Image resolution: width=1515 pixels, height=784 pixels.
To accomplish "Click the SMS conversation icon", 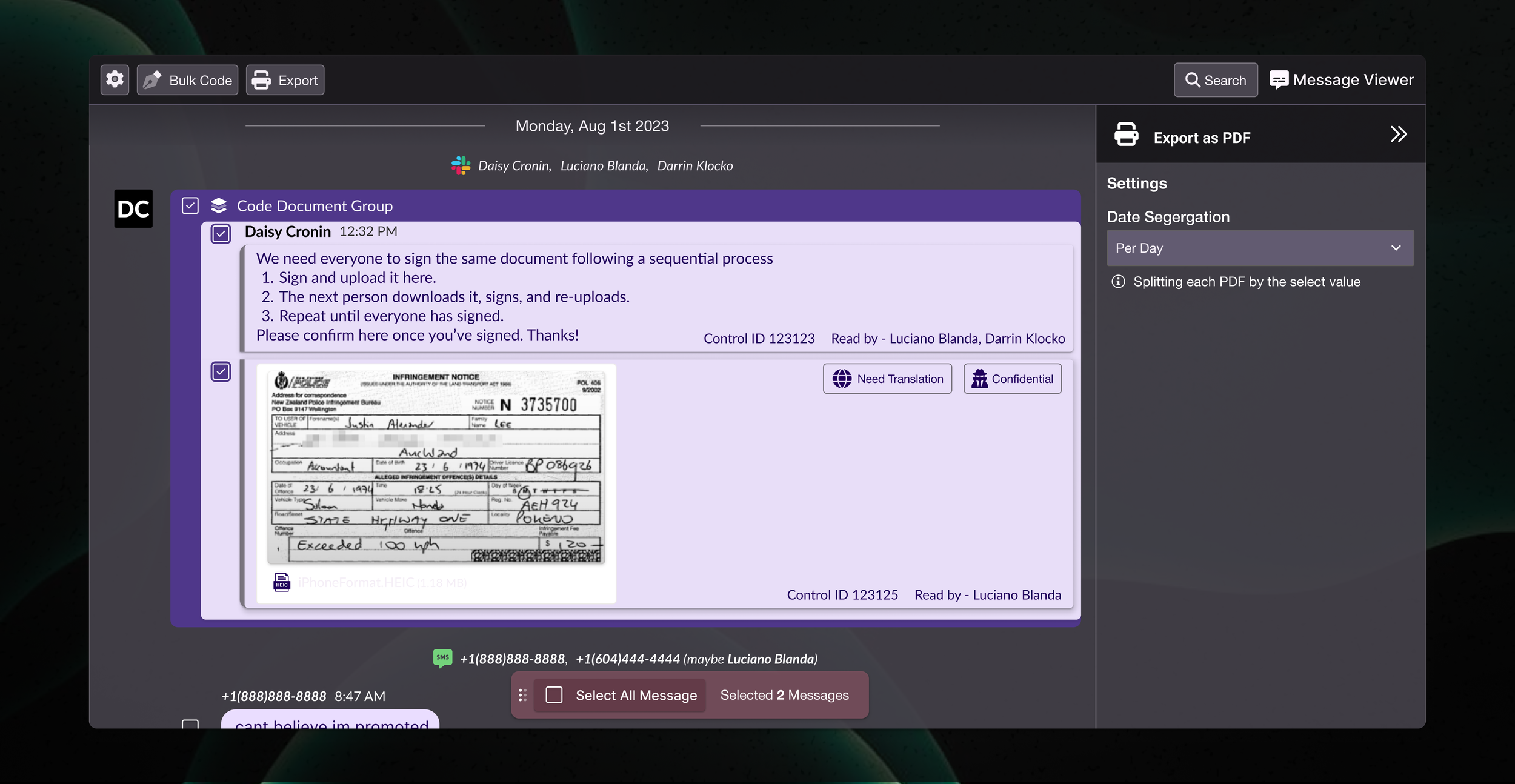I will click(442, 658).
